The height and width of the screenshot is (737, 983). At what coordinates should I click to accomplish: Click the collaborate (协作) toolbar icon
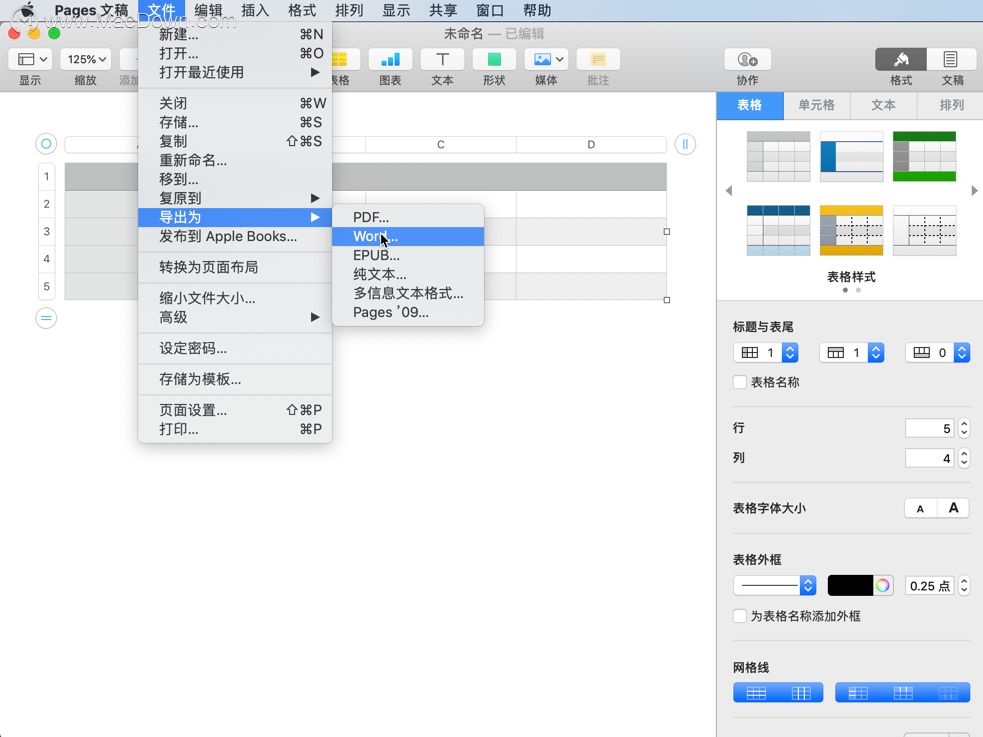(747, 60)
